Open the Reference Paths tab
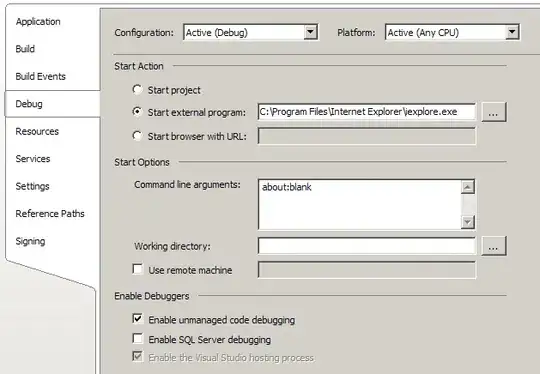 (50, 214)
